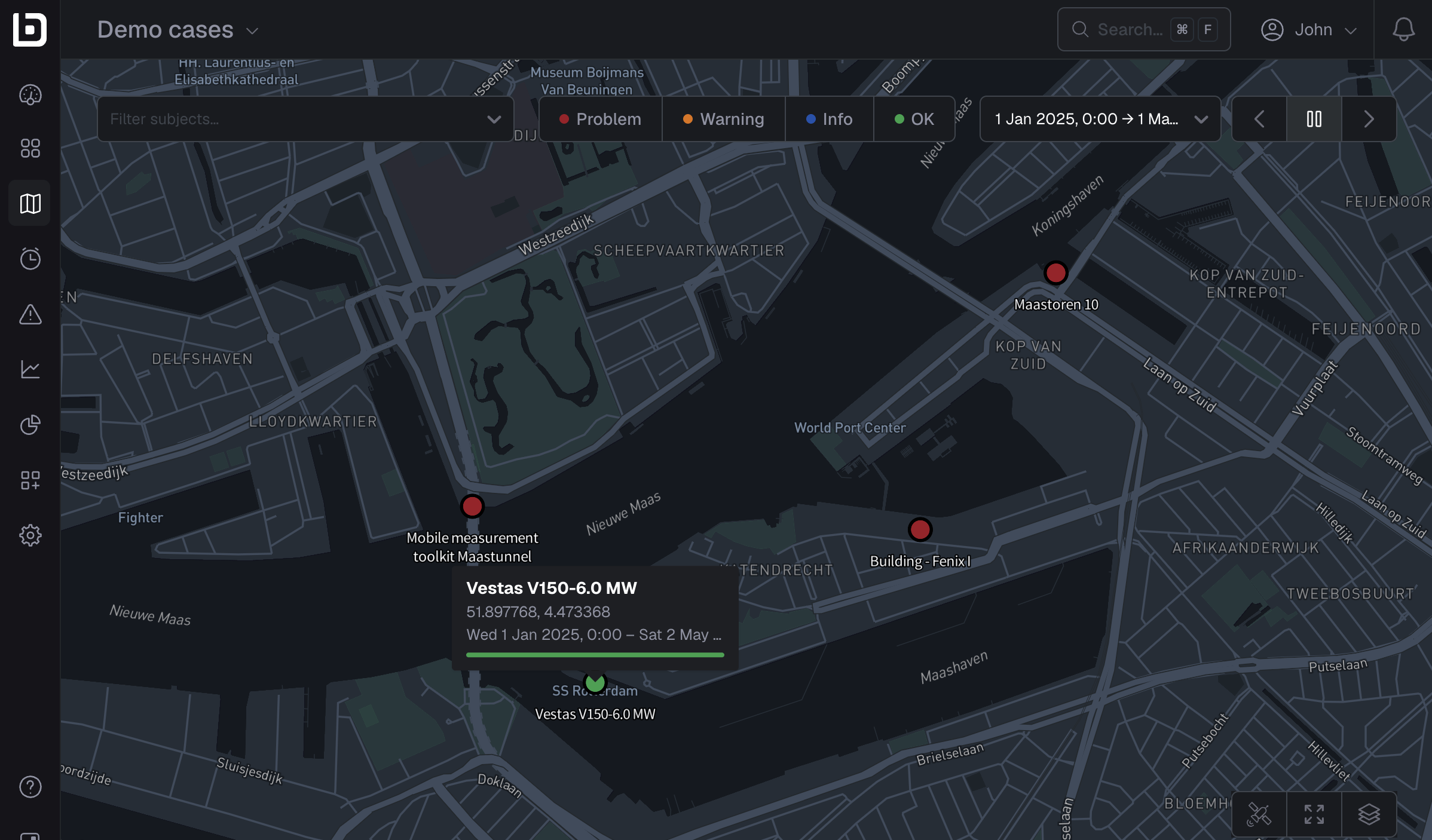Step to next time period
Screen dimensions: 1432x840
1369,119
